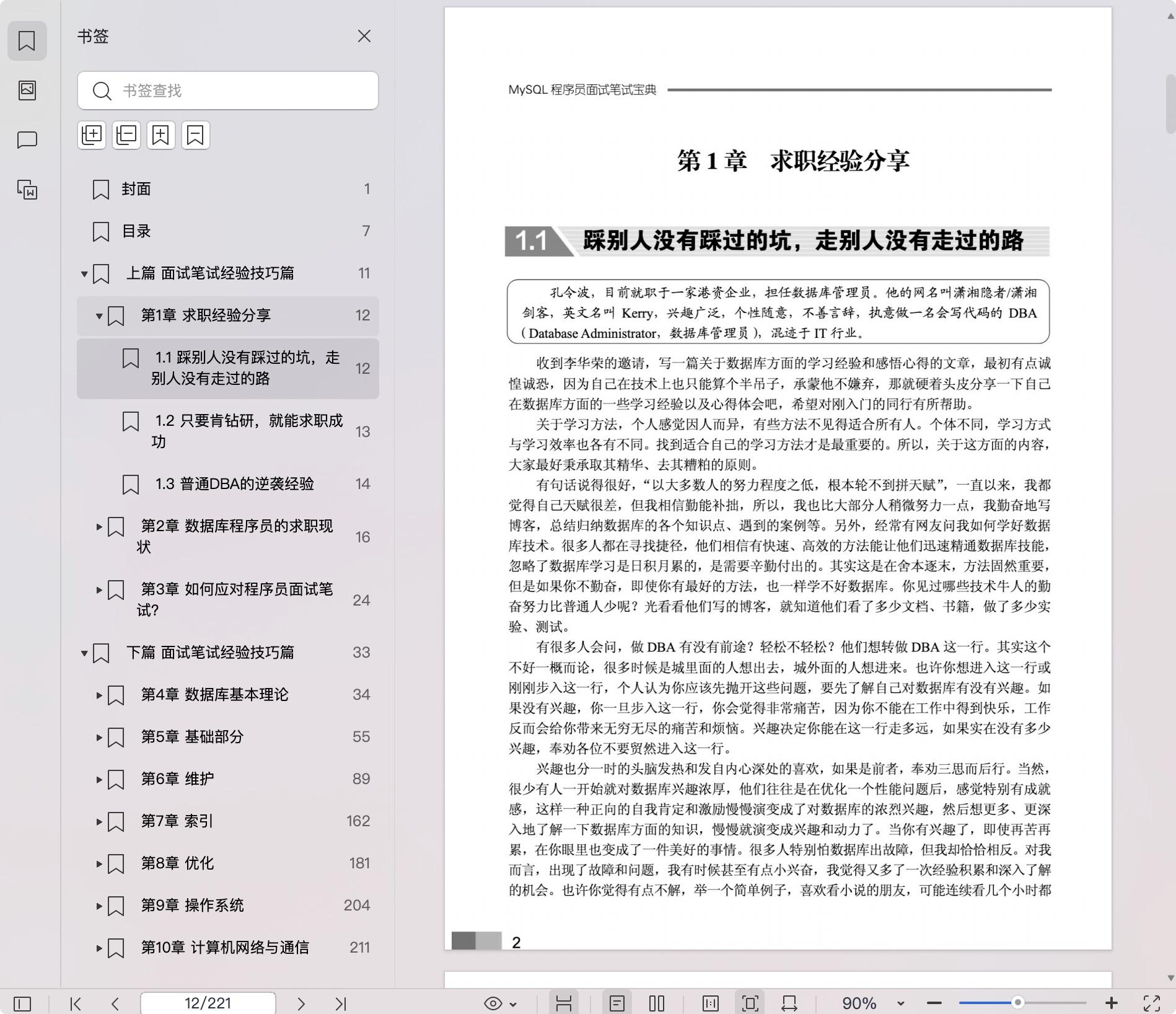Viewport: 1176px width, 1014px height.
Task: Click the scroll up arrow
Action: [1170, 17]
